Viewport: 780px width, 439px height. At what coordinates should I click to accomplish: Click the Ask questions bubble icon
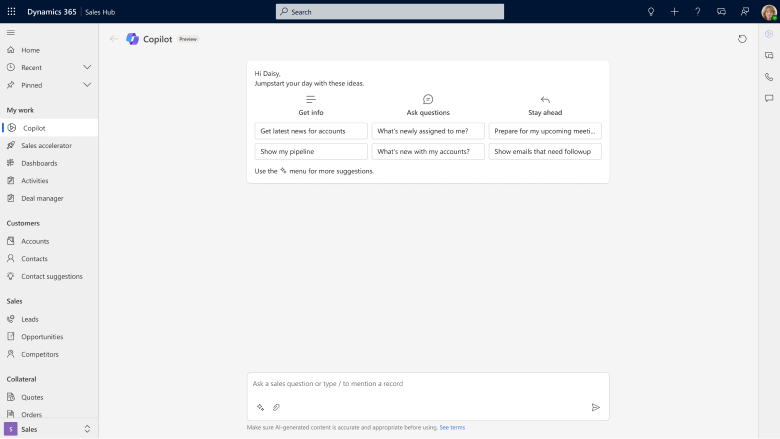[428, 99]
